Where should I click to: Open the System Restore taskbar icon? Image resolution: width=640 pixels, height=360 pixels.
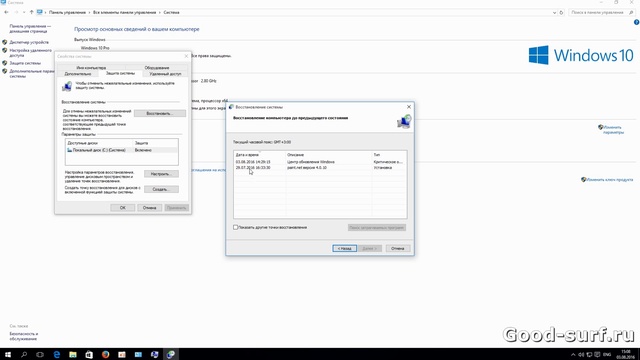[171, 354]
